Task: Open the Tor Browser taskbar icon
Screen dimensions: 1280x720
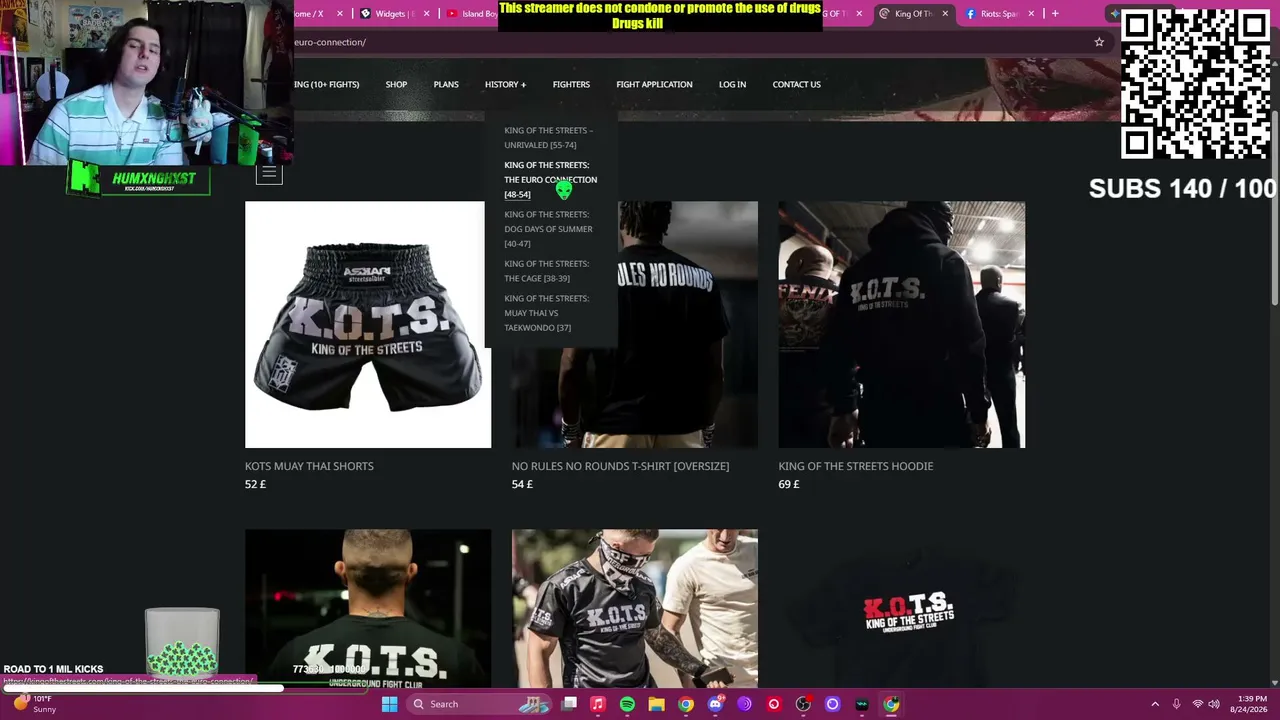Action: coord(744,704)
